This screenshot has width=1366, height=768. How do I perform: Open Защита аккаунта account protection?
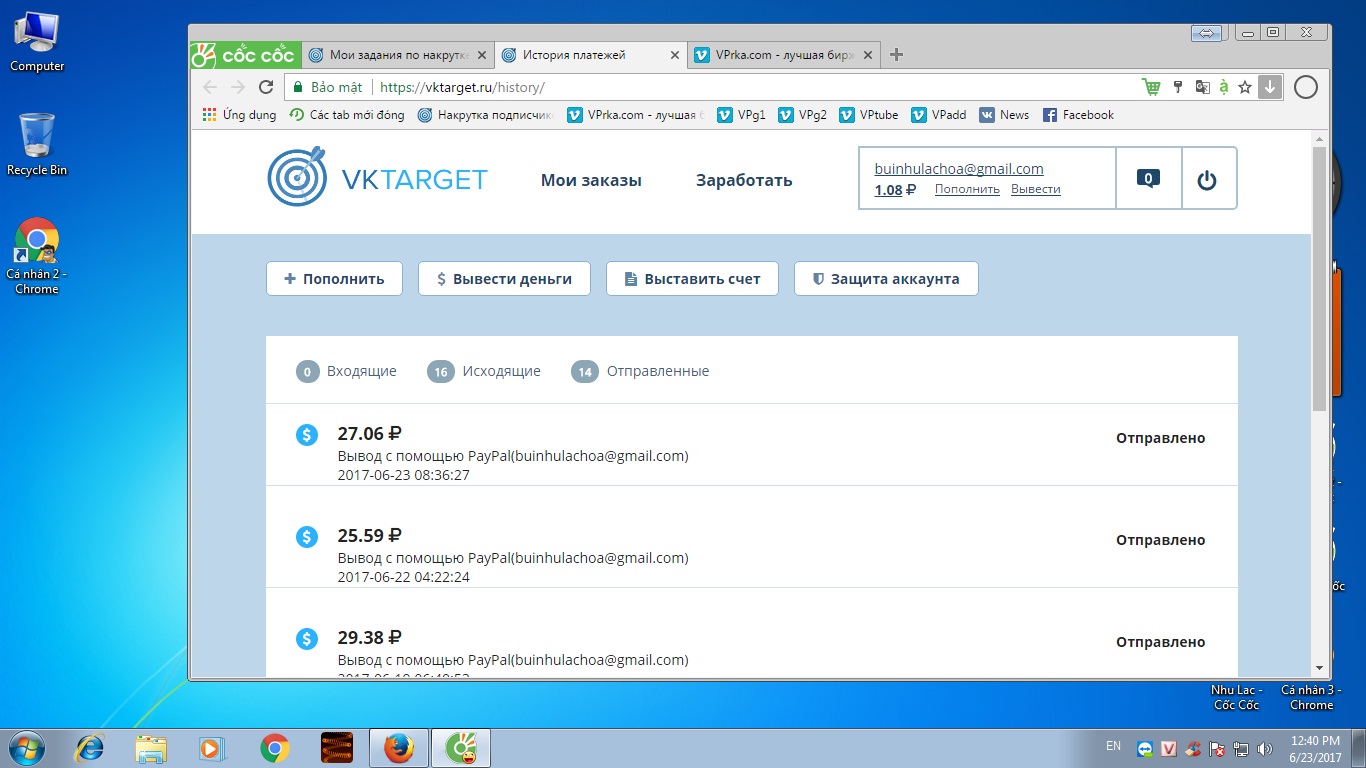pyautogui.click(x=886, y=279)
